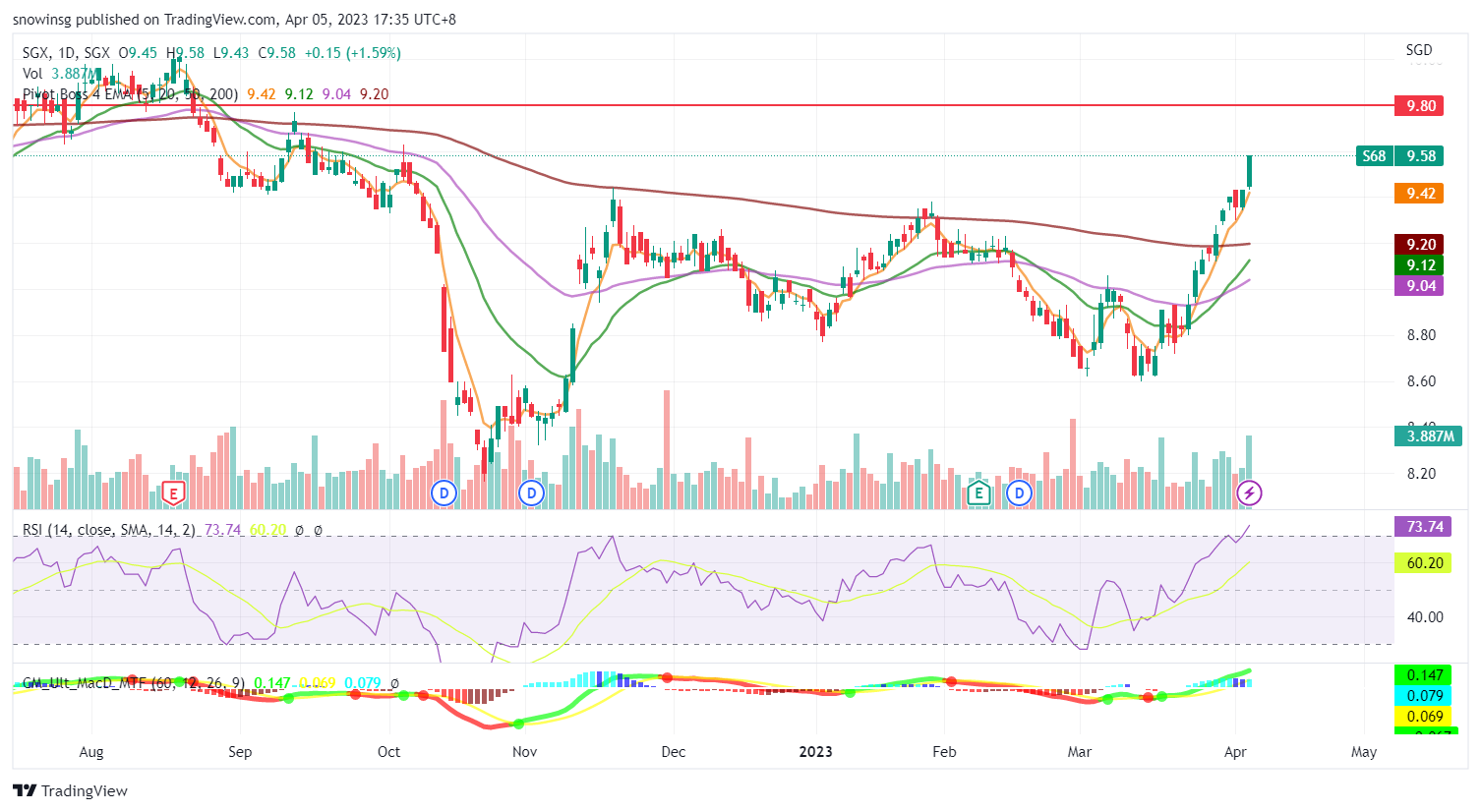Click the snowingsg published header text
Image resolution: width=1481 pixels, height=812 pixels.
point(234,19)
